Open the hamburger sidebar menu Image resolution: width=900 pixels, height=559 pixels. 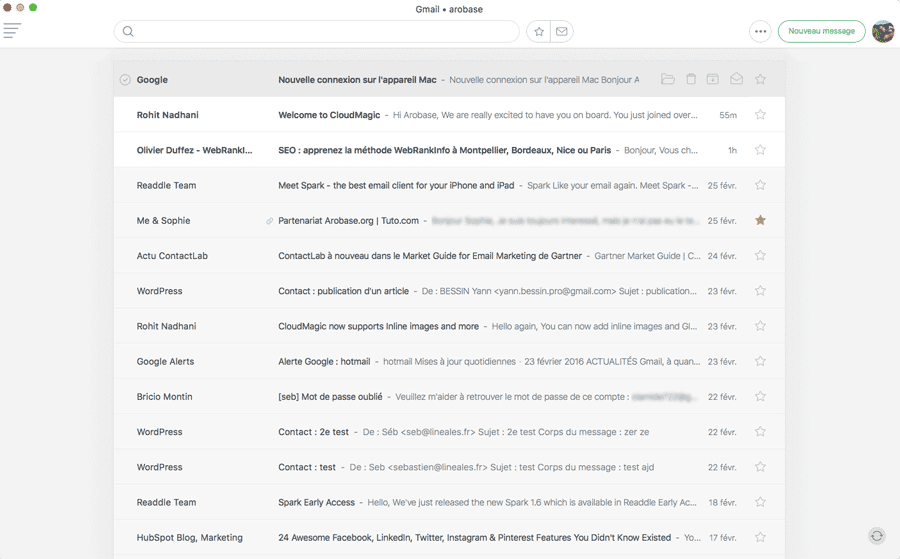(12, 30)
